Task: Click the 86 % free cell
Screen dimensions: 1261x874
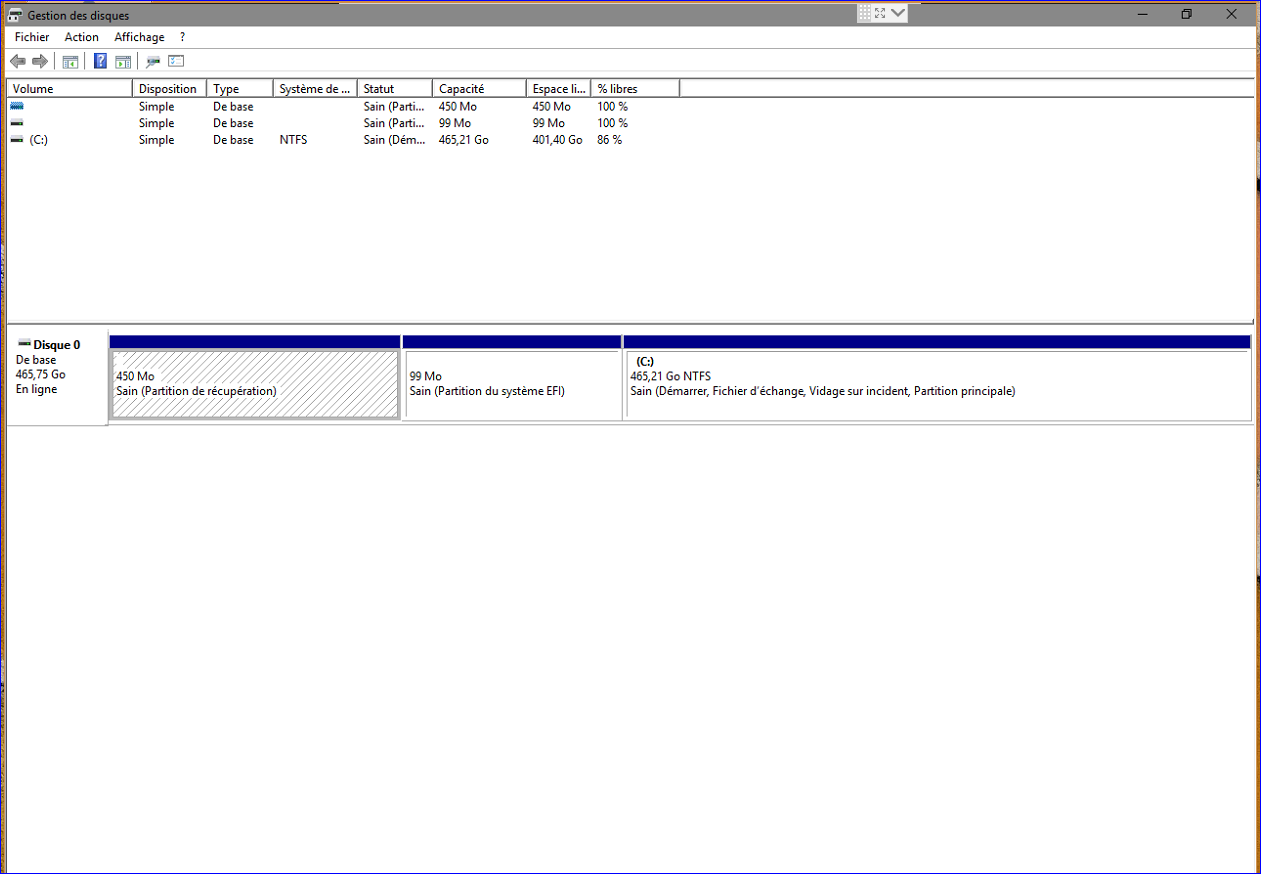Action: click(610, 140)
